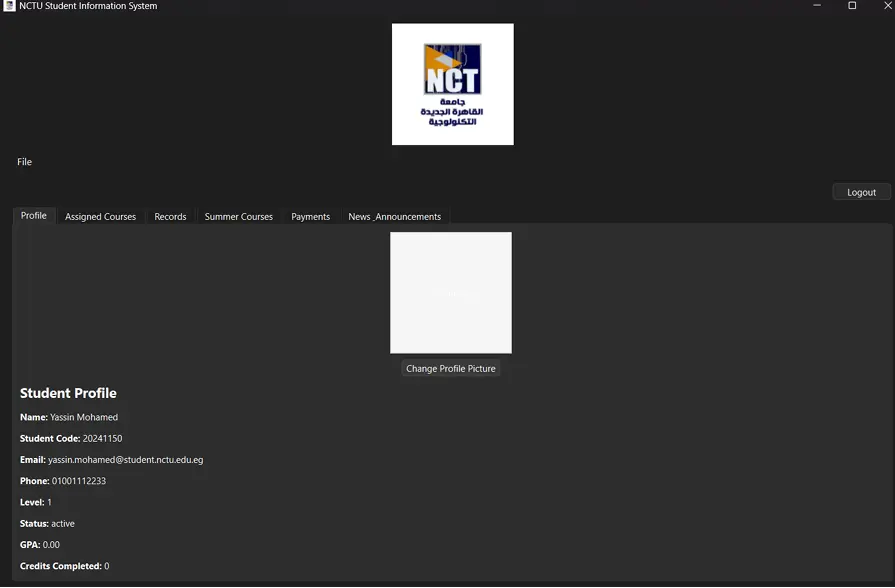Maximize the application window

(852, 6)
